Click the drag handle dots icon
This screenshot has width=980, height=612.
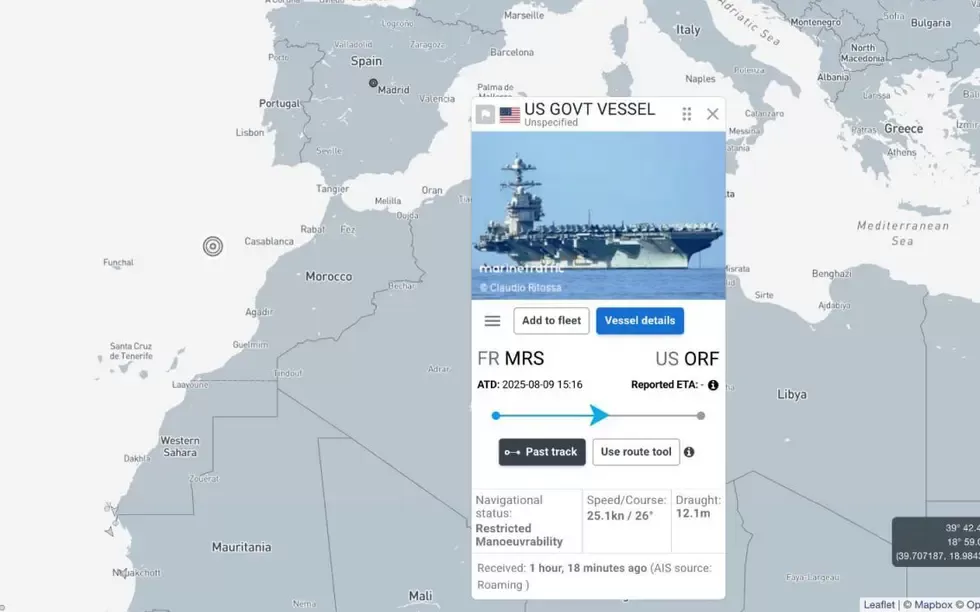[x=687, y=114]
